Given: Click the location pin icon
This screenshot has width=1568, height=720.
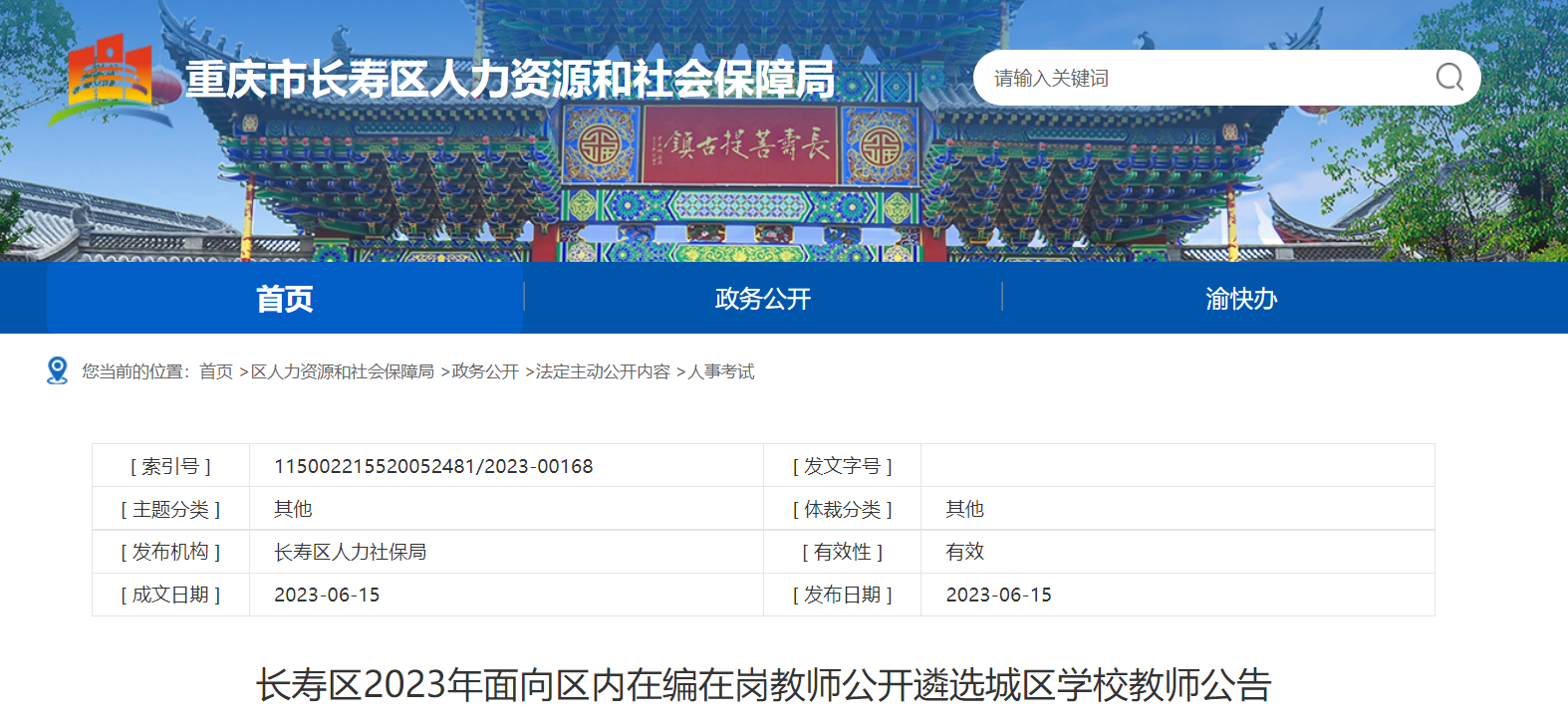Looking at the screenshot, I should point(58,370).
